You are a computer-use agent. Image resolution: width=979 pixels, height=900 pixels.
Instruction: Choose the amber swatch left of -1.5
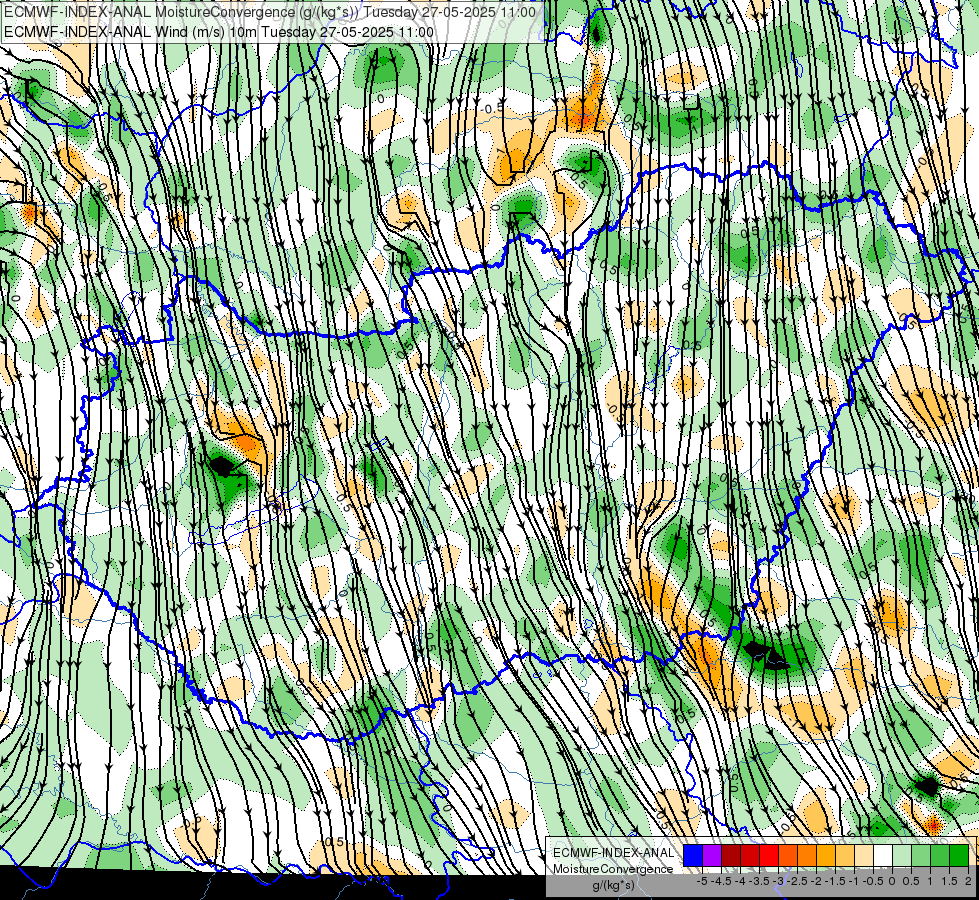pyautogui.click(x=826, y=855)
